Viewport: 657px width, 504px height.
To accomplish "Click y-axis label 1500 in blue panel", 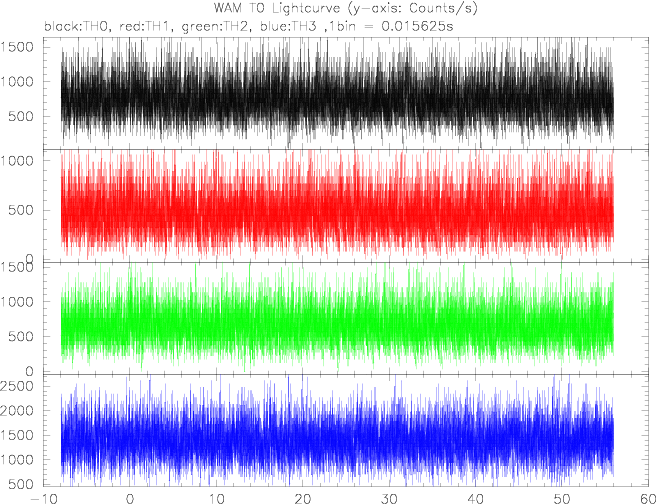I will coord(17,435).
